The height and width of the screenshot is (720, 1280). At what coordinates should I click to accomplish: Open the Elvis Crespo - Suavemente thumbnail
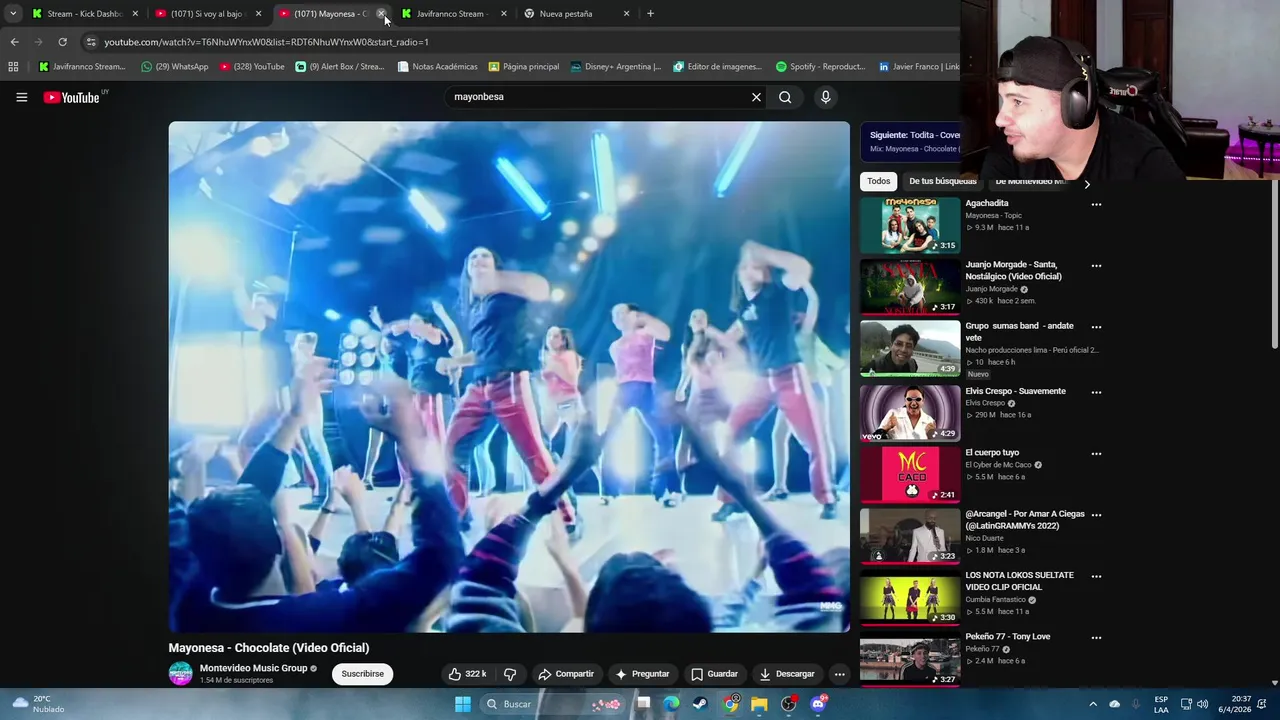[x=910, y=413]
